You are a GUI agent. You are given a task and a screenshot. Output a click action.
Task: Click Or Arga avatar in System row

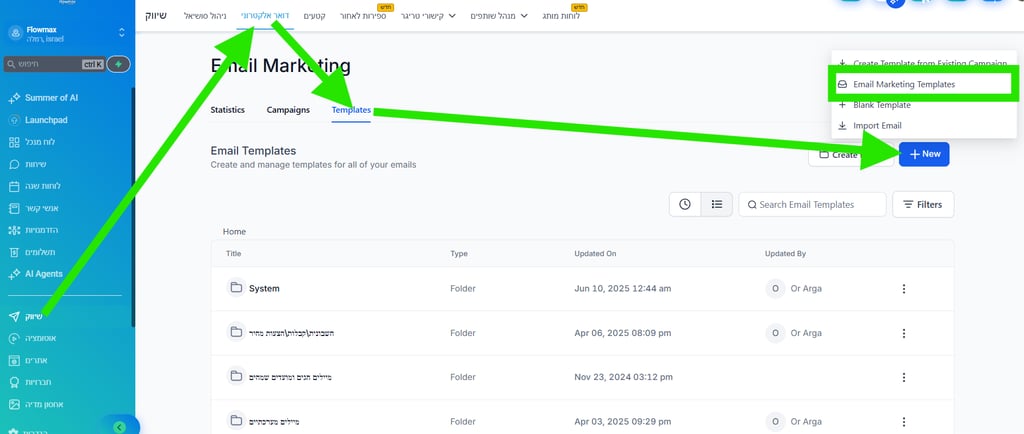(775, 288)
